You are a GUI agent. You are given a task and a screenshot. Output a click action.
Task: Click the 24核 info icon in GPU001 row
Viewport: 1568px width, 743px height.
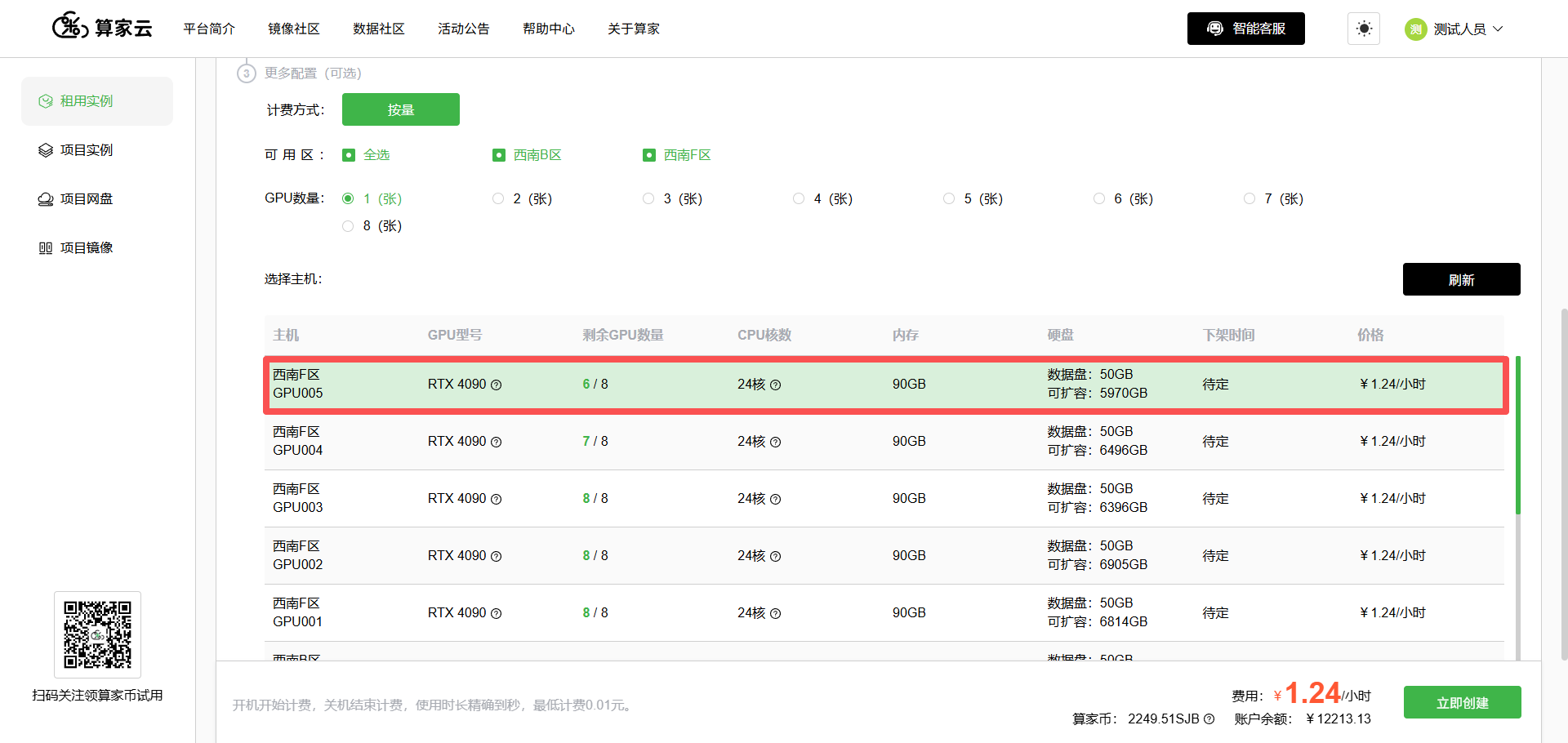(776, 613)
